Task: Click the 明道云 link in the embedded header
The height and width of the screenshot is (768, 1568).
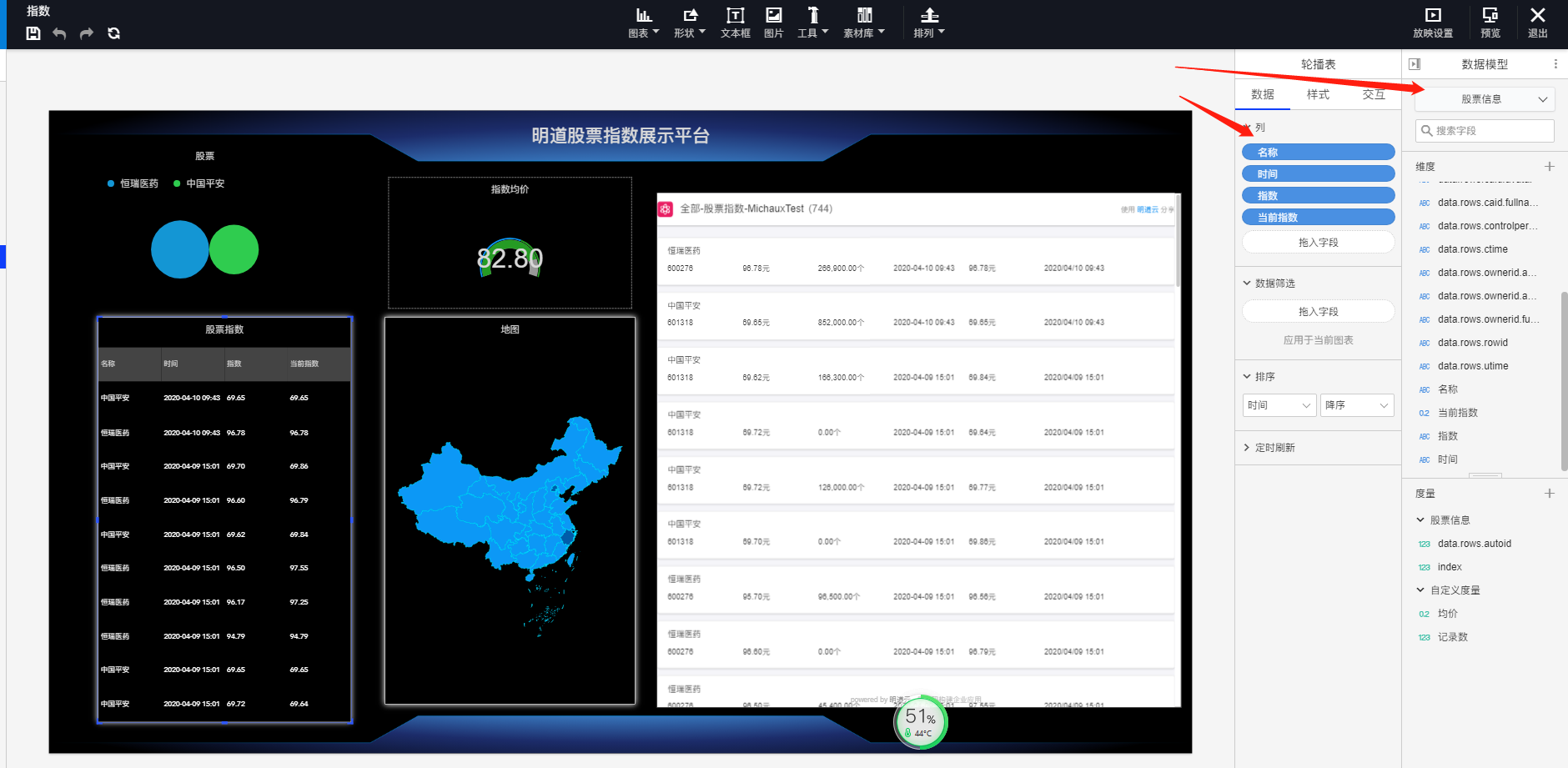Action: (1148, 210)
